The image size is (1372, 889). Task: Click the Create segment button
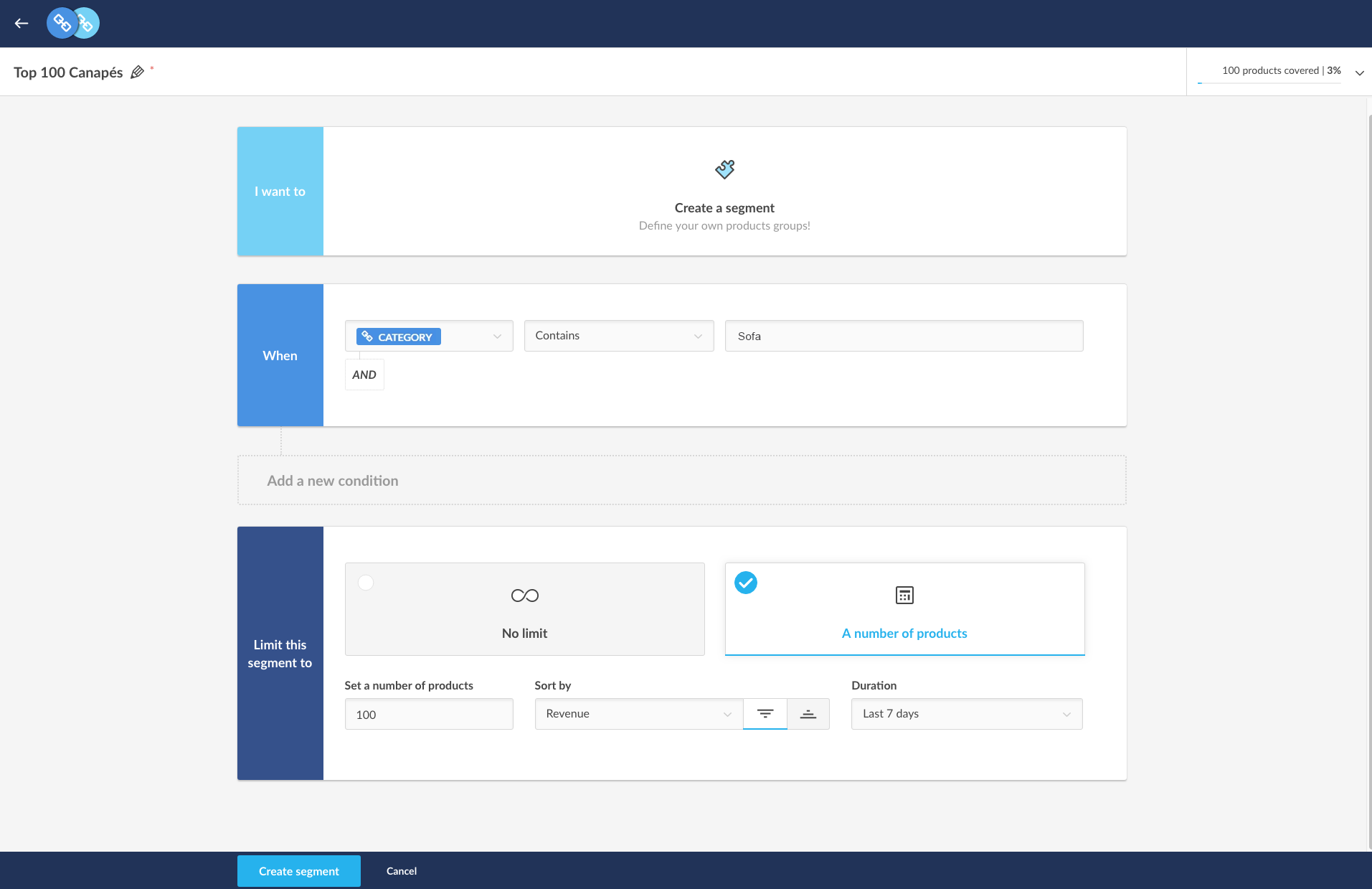pyautogui.click(x=299, y=871)
